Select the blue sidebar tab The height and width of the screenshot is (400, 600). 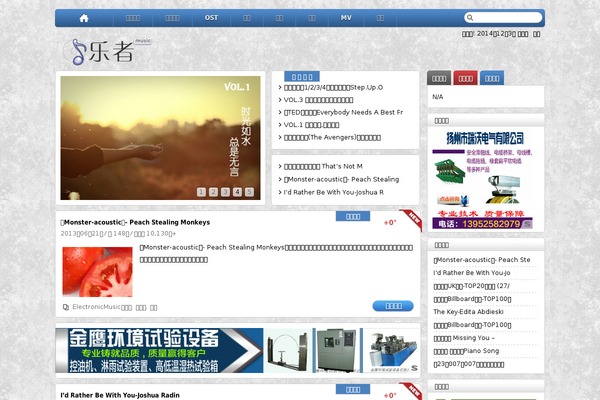tap(492, 78)
